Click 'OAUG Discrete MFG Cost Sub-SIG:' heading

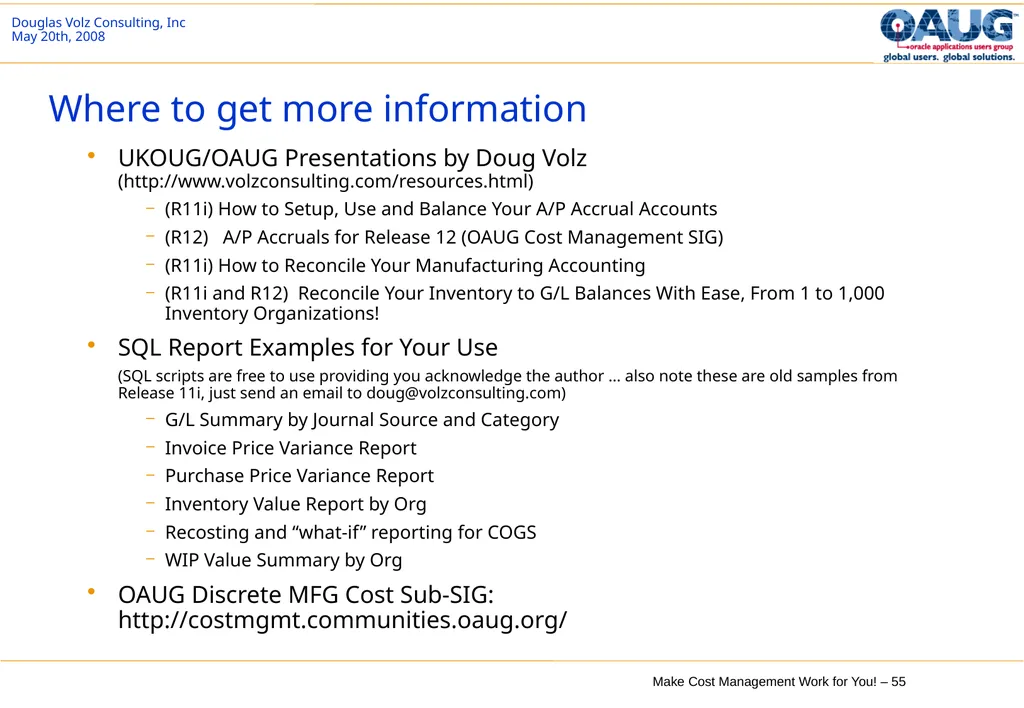tap(306, 594)
